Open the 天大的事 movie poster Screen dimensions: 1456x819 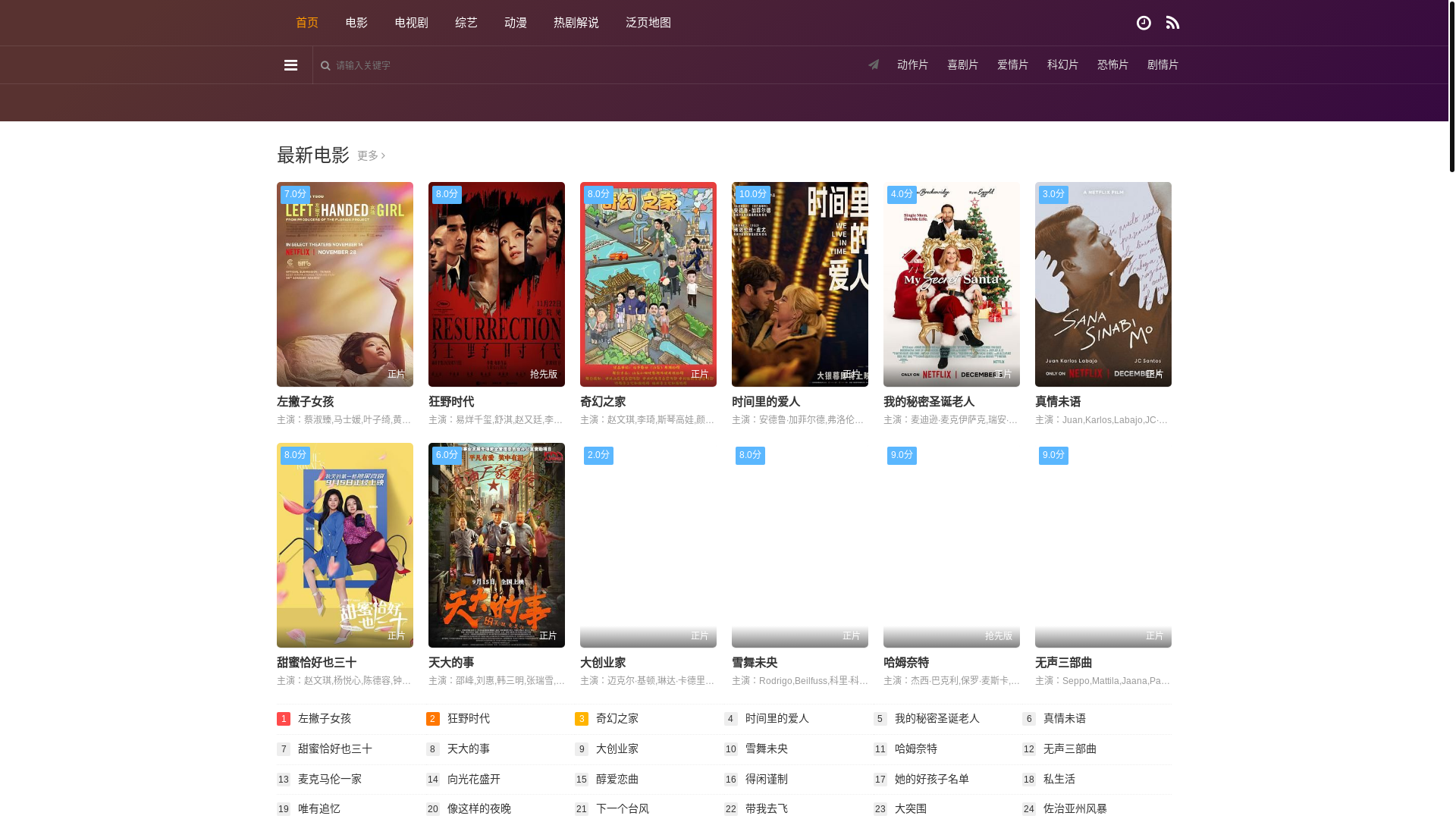tap(496, 545)
